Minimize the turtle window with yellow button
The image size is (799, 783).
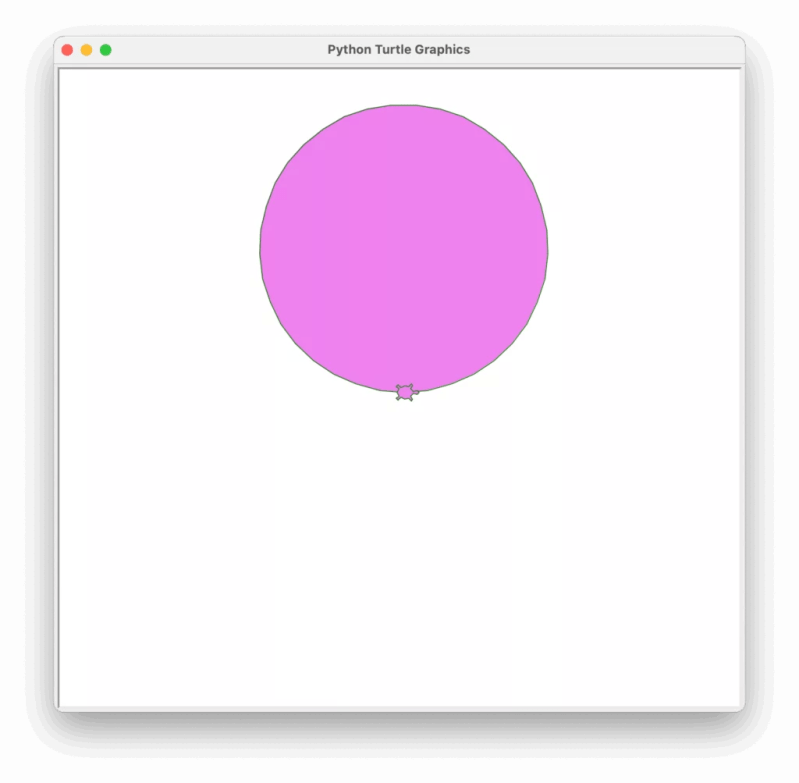tap(87, 50)
